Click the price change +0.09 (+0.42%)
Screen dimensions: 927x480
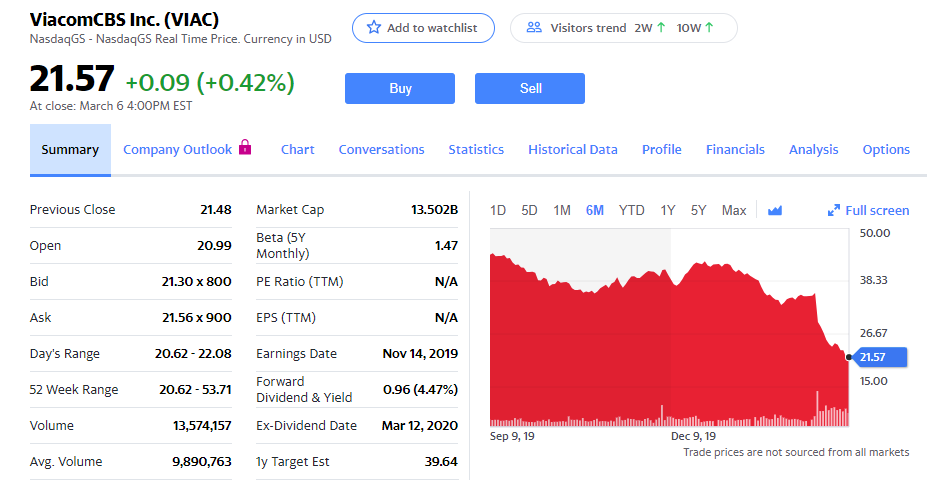pyautogui.click(x=210, y=82)
